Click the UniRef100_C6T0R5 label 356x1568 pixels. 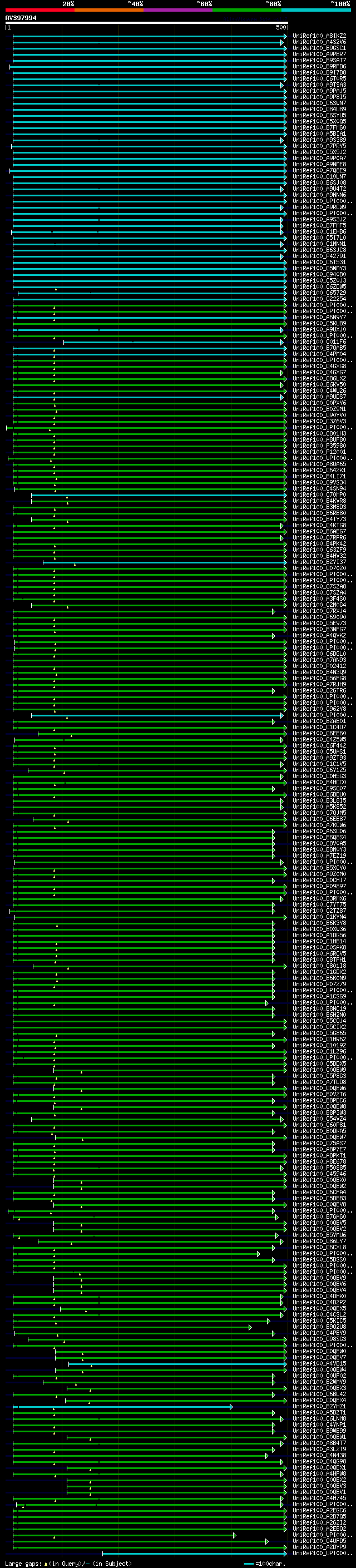319,78
